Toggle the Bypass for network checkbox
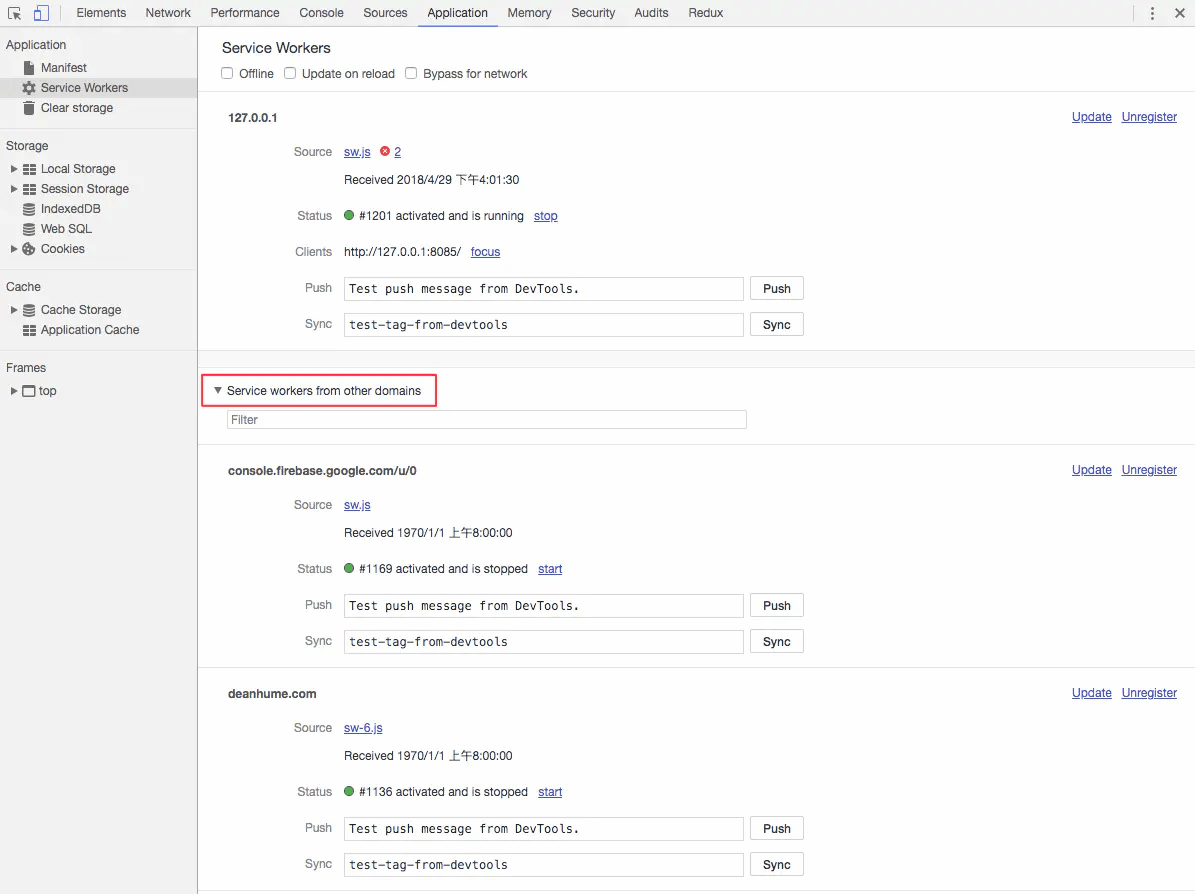The width and height of the screenshot is (1195, 894). 411,73
